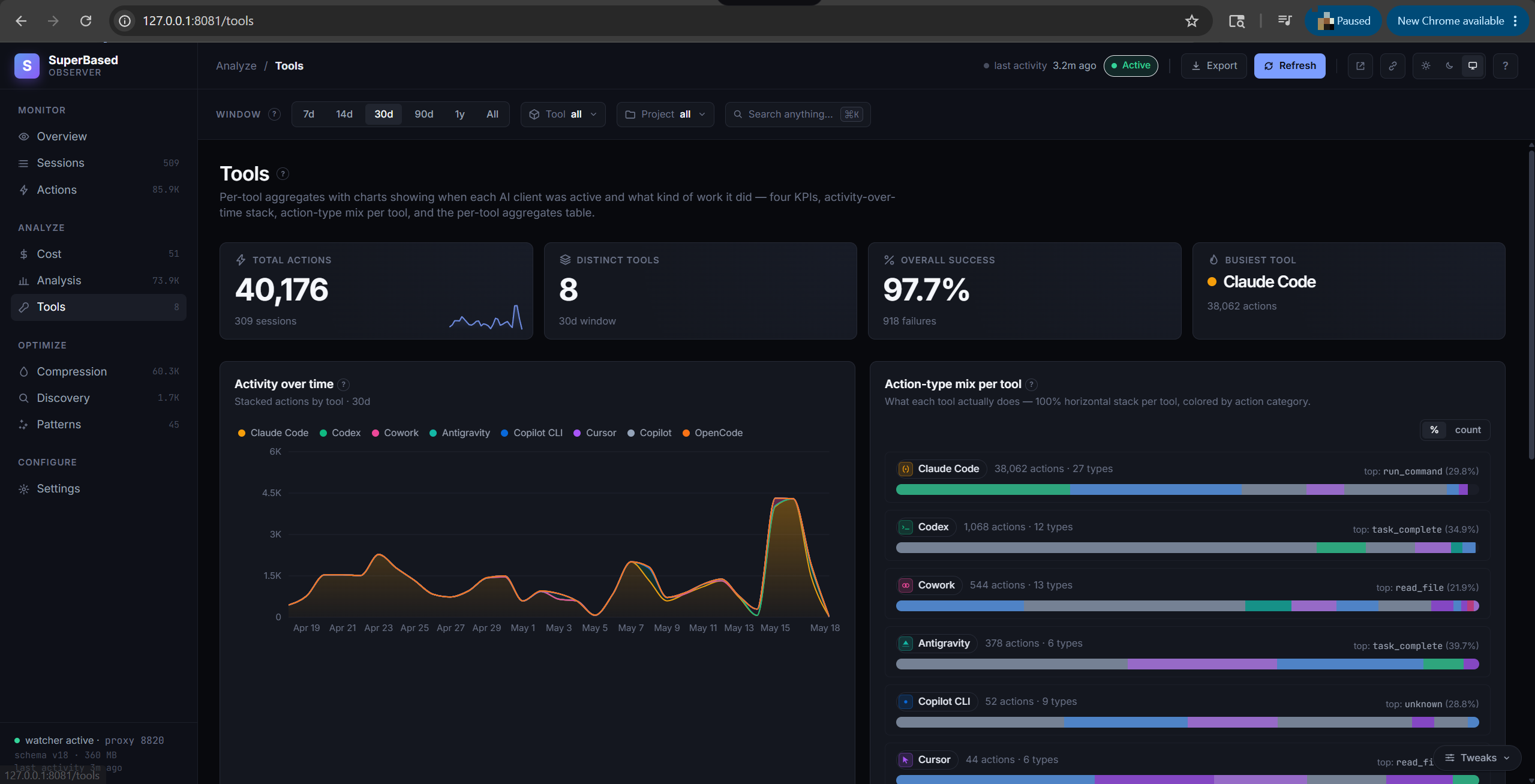This screenshot has width=1535, height=784.
Task: Set window to 14d
Action: point(344,114)
